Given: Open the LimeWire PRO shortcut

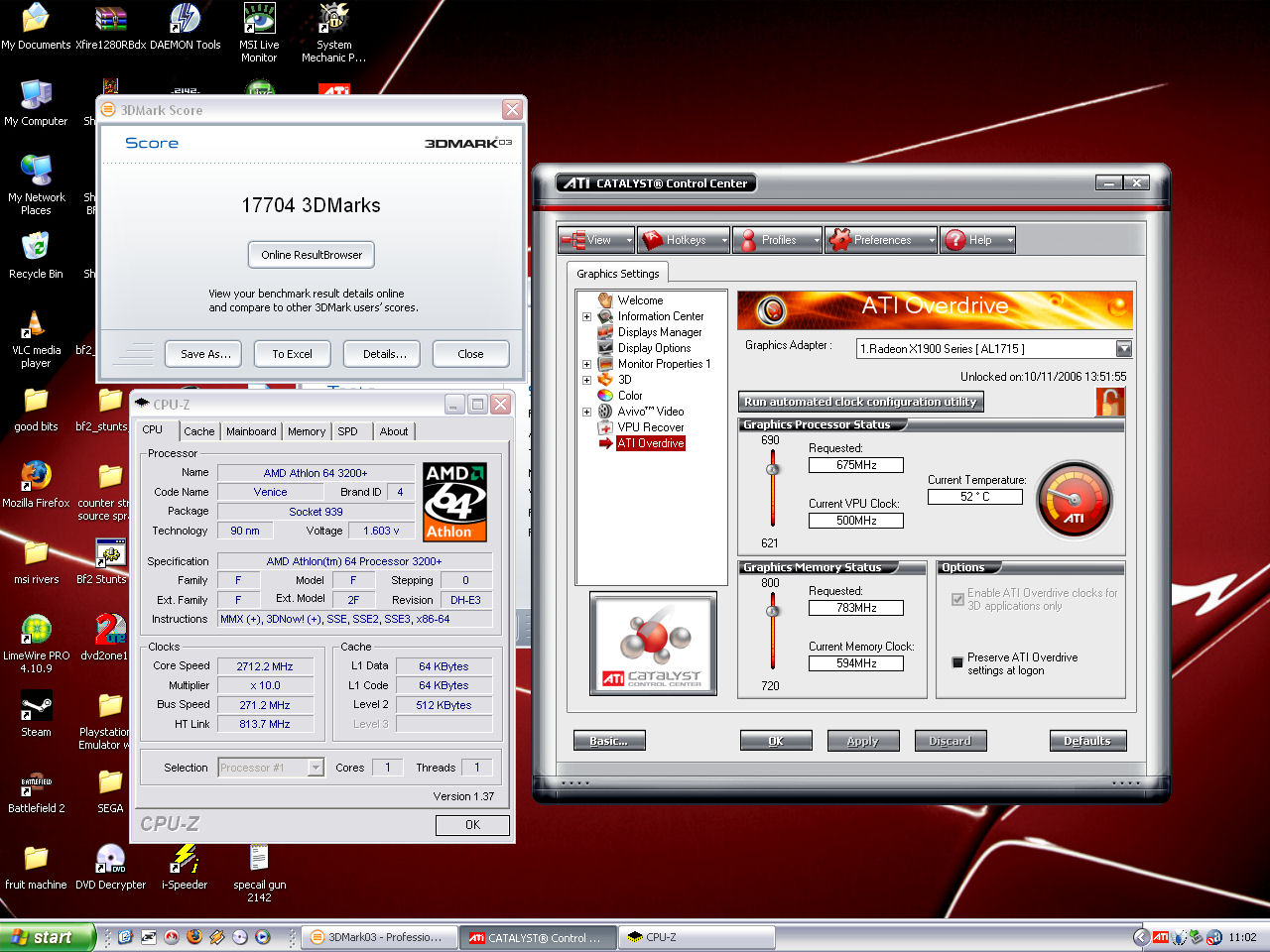Looking at the screenshot, I should (36, 644).
